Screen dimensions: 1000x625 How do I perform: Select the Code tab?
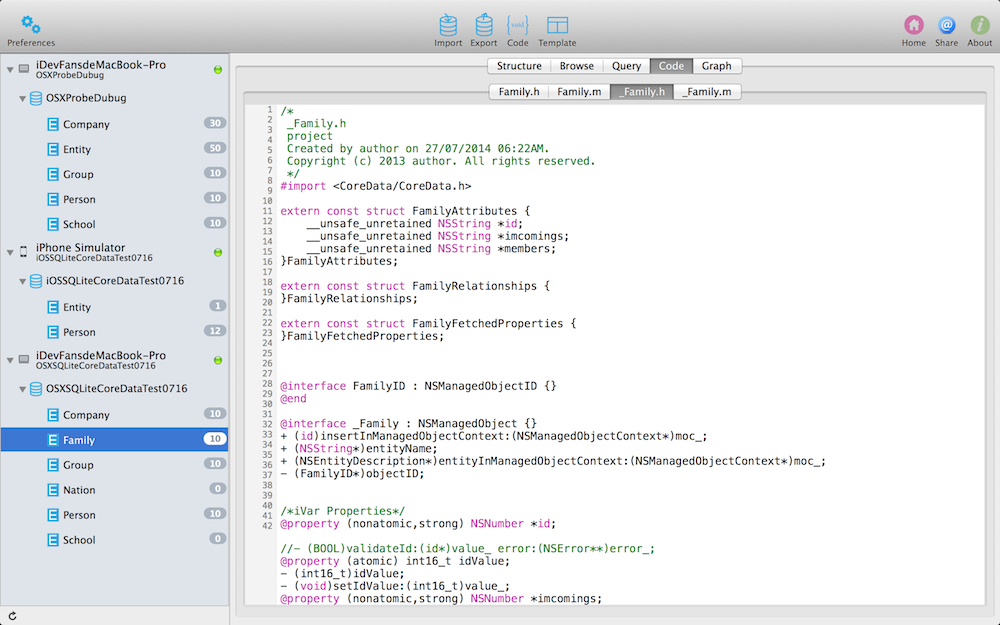pyautogui.click(x=671, y=66)
